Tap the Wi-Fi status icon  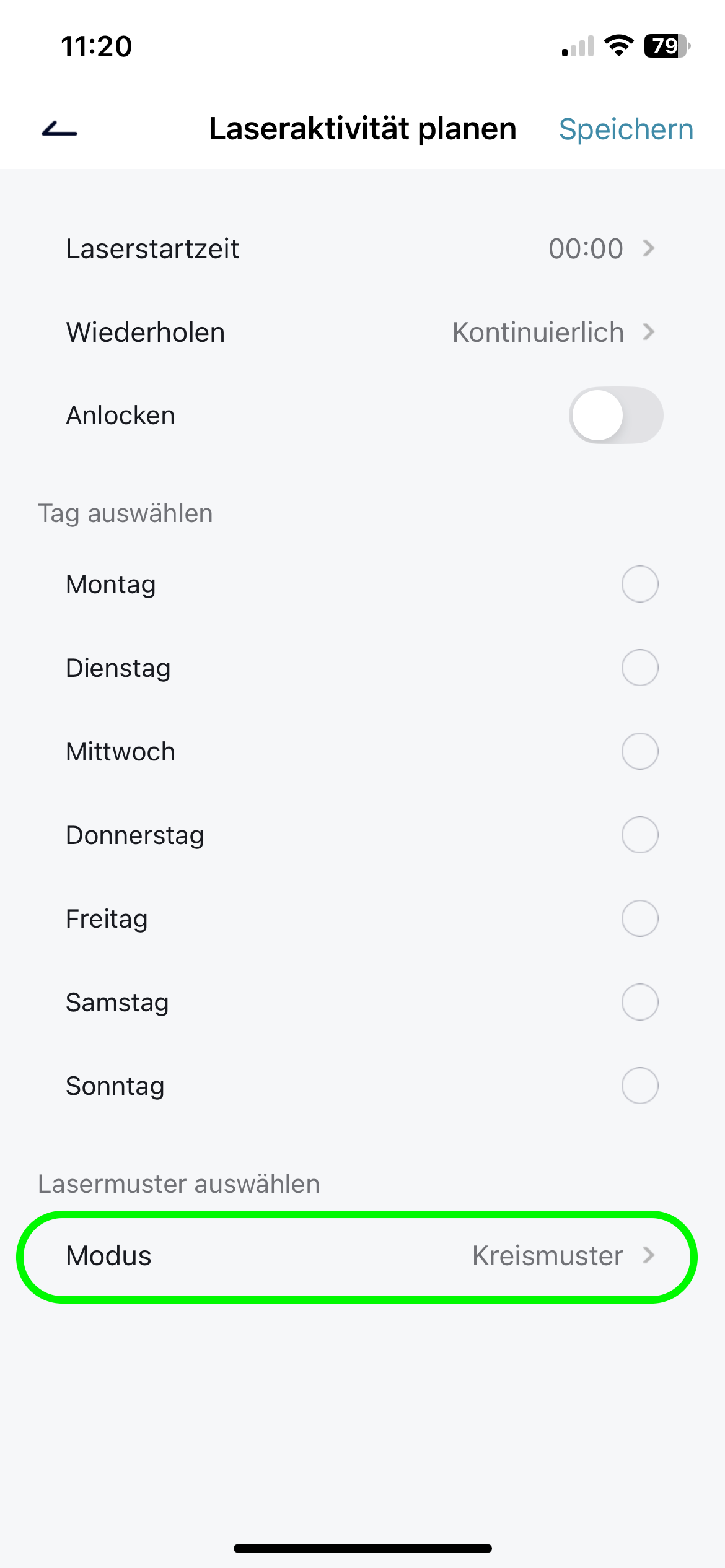coord(618,46)
